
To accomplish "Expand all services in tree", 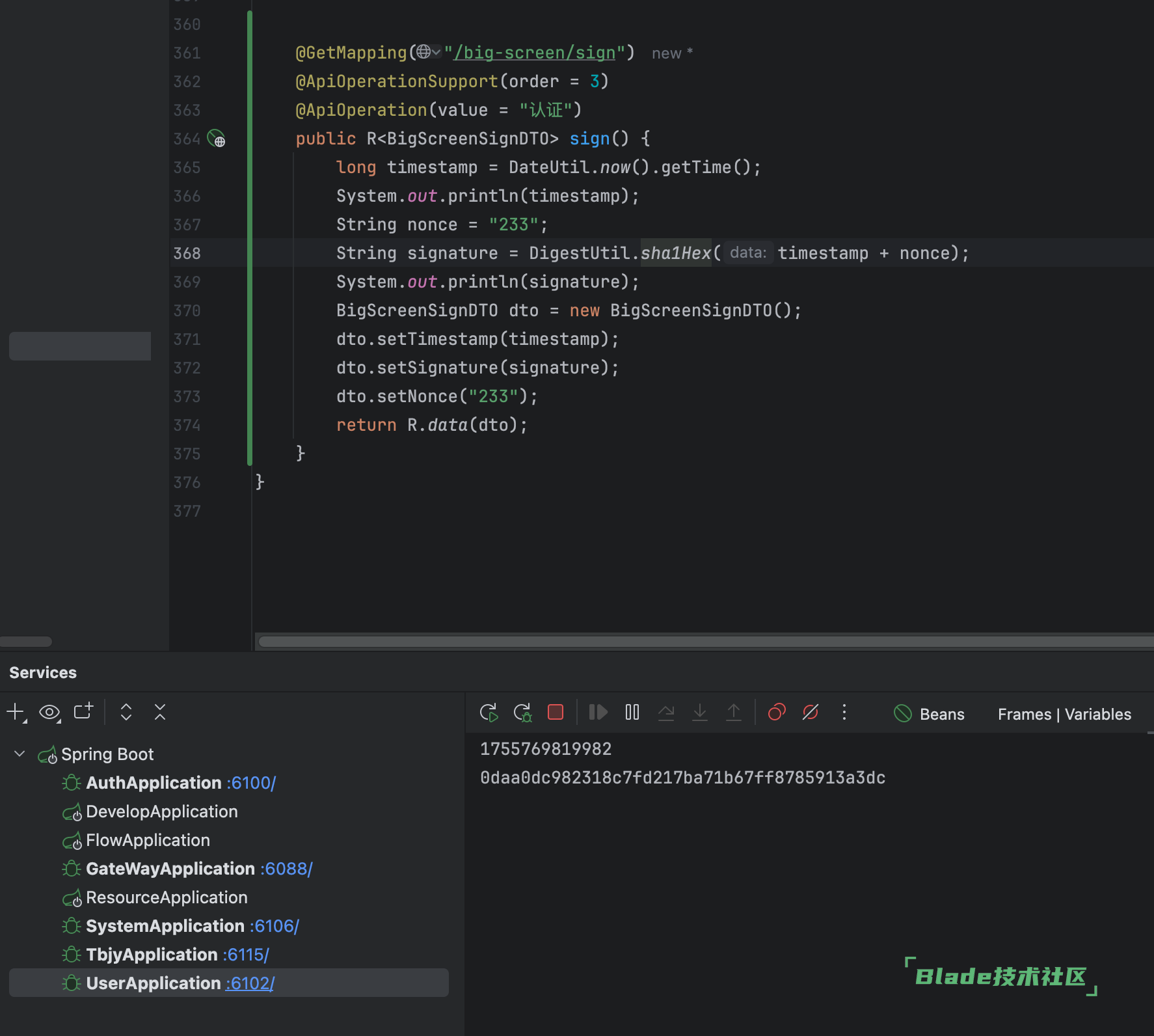I will tap(126, 712).
